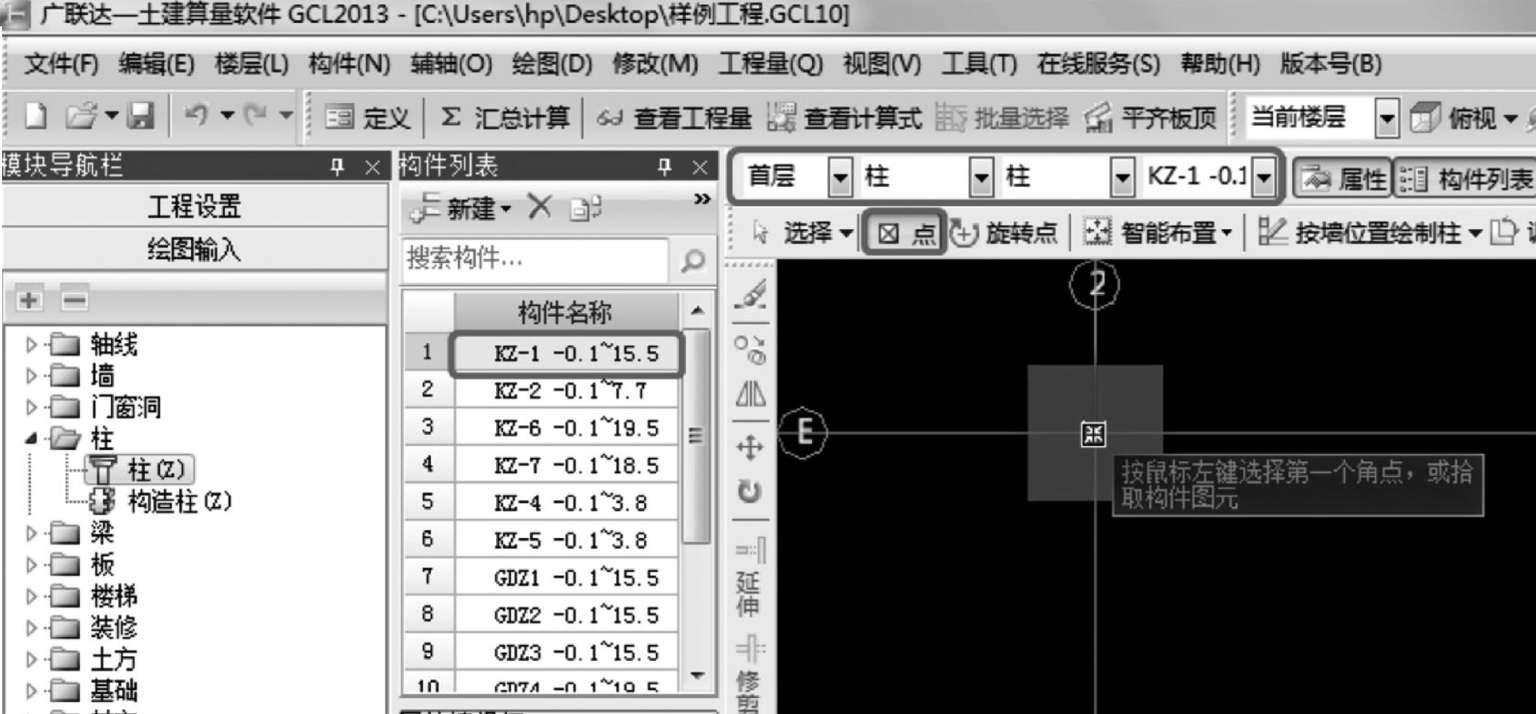Open the KZ-1 component dropdown in toolbar
This screenshot has height=714, width=1536.
click(x=1263, y=178)
